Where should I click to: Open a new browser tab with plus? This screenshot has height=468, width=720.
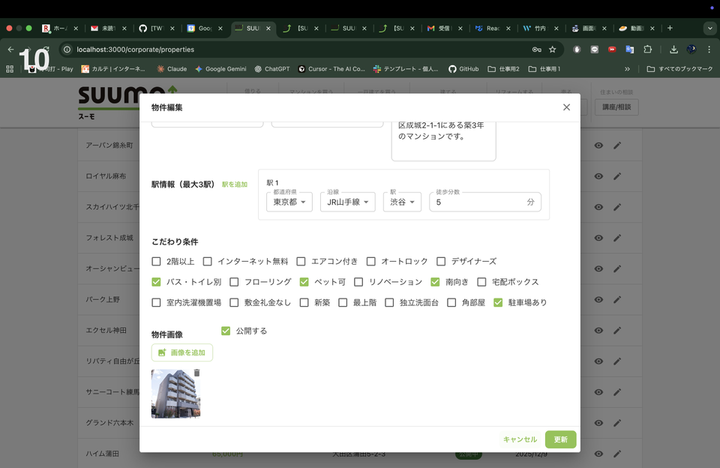point(670,28)
